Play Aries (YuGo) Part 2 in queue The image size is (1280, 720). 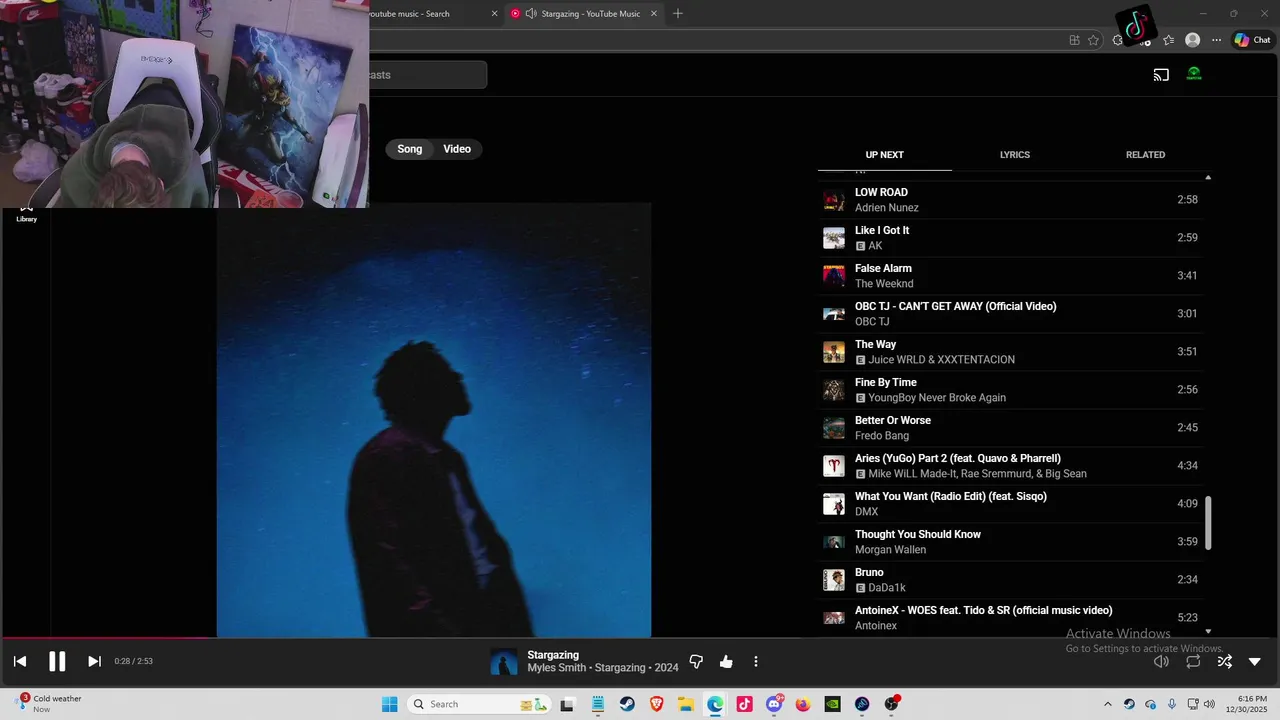(1010, 466)
